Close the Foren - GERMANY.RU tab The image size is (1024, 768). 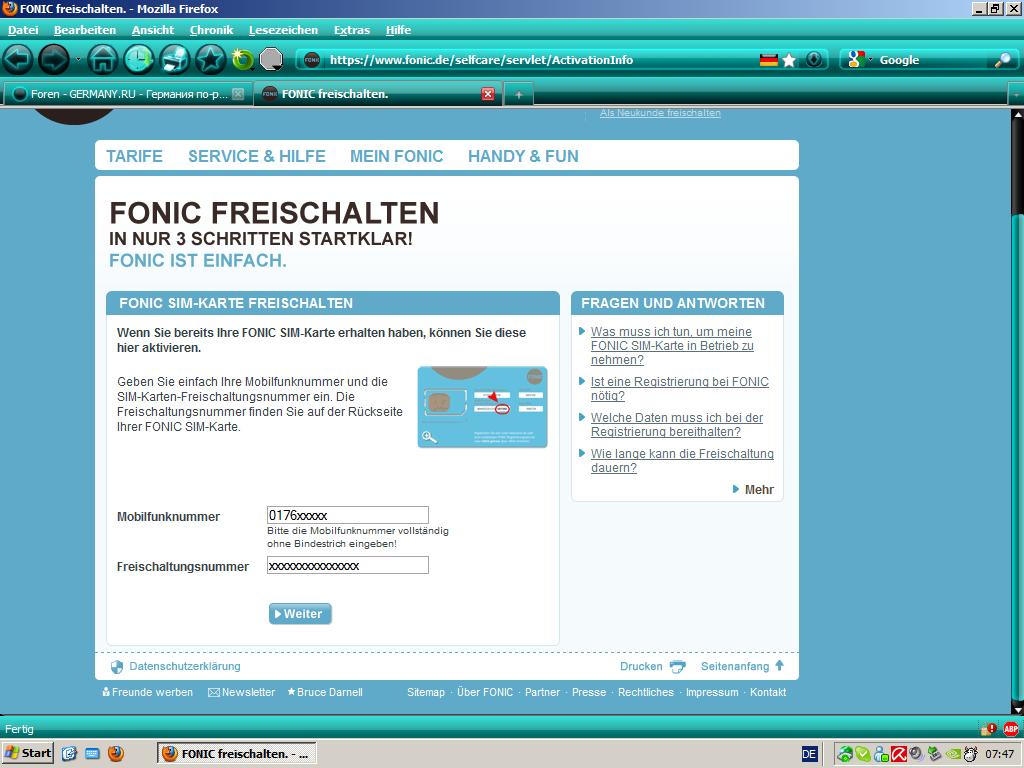point(238,94)
